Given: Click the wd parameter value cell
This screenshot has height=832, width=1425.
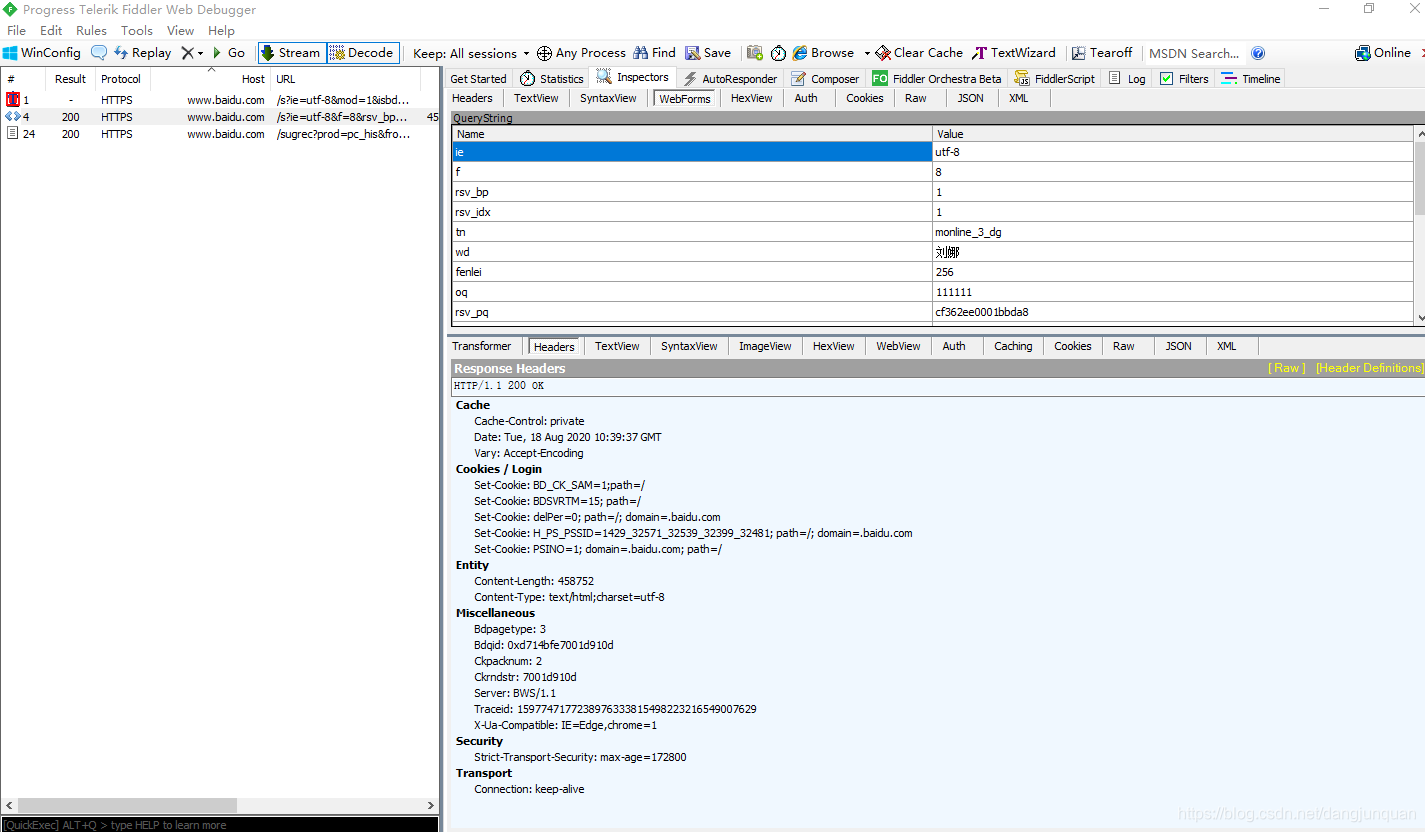Looking at the screenshot, I should click(x=1174, y=252).
